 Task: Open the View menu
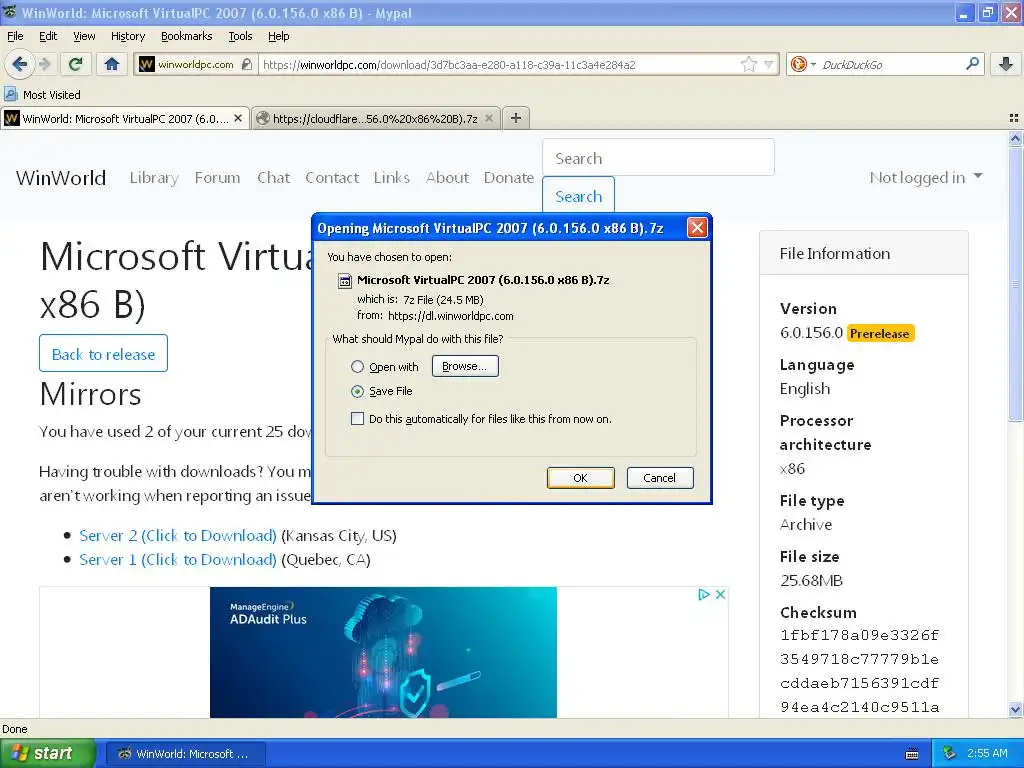84,36
